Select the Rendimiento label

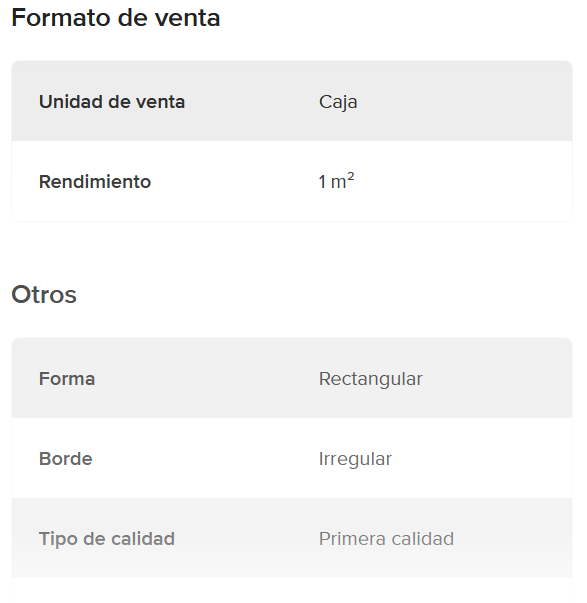(95, 182)
